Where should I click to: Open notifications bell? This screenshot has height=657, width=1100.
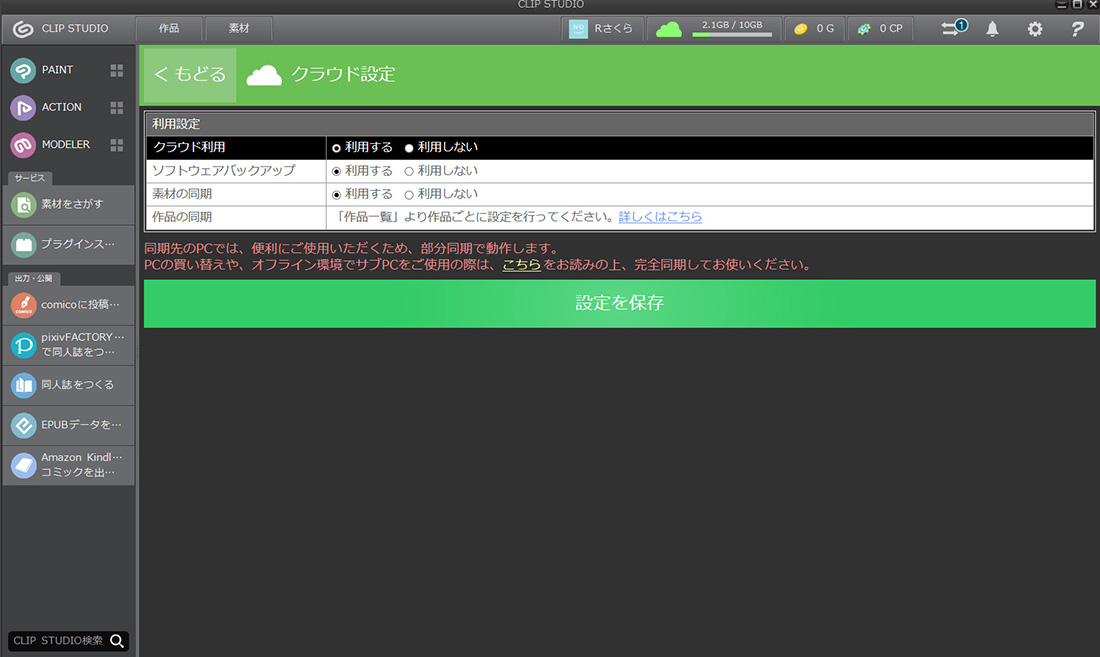[x=992, y=29]
